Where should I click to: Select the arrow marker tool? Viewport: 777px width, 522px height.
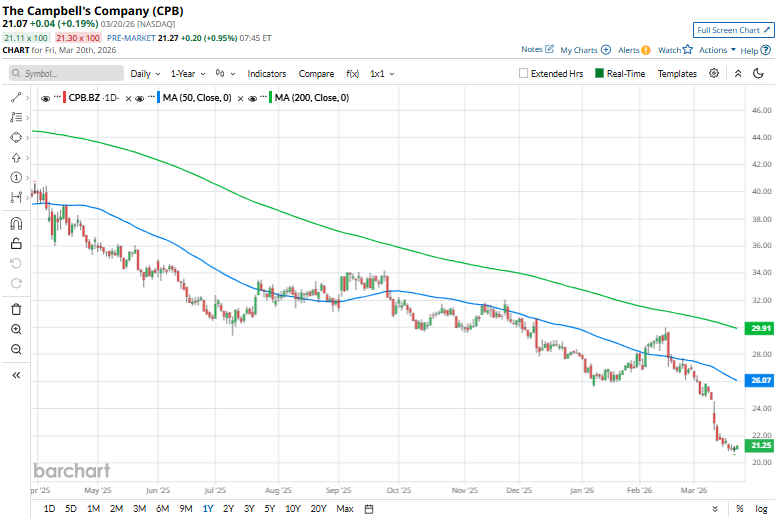tap(16, 158)
